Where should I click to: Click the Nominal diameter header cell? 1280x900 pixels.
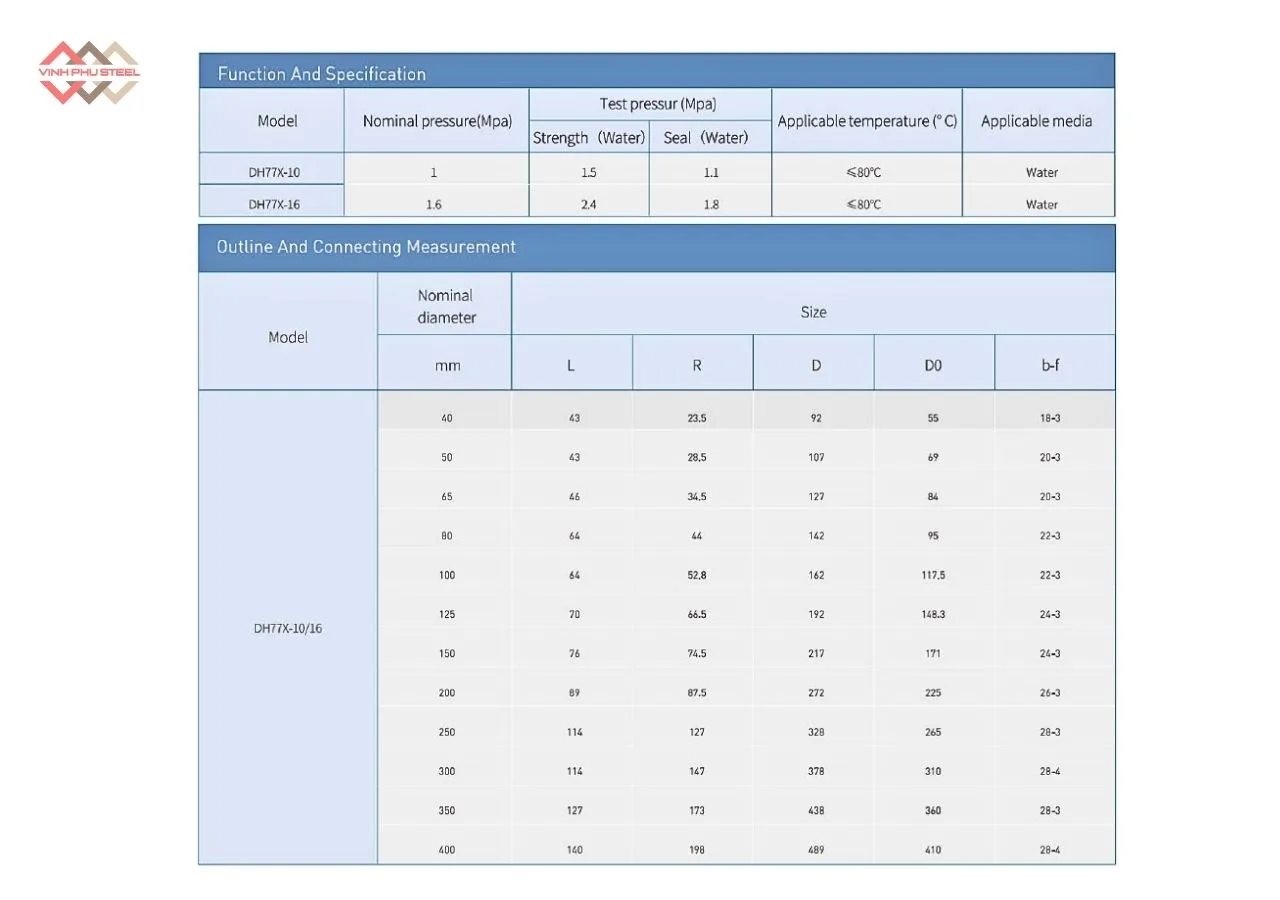446,306
